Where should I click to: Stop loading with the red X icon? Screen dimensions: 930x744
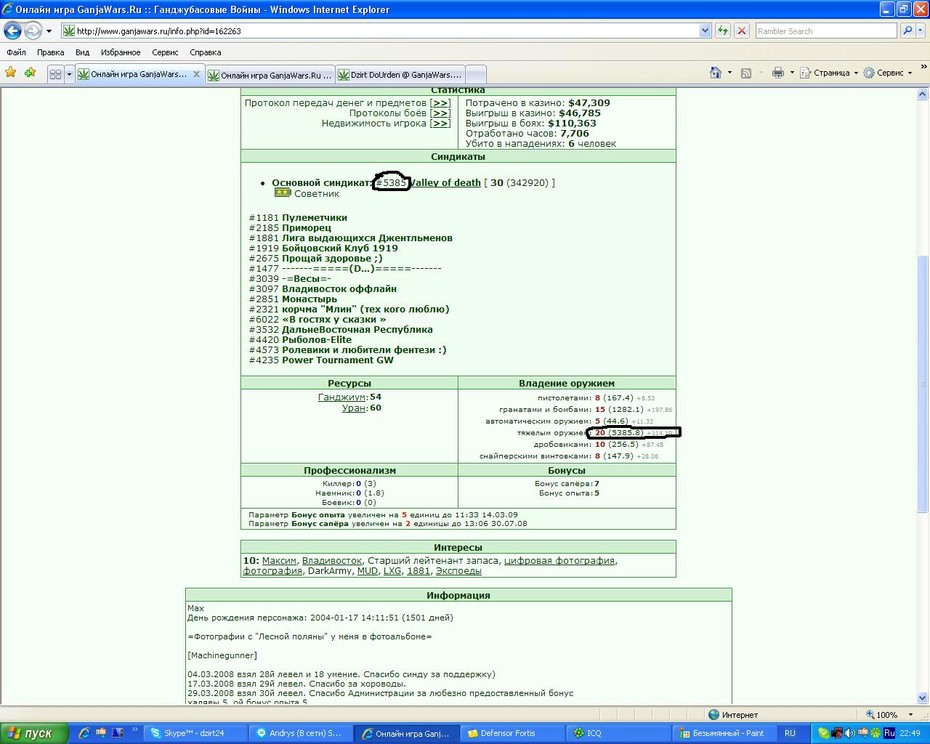(741, 31)
